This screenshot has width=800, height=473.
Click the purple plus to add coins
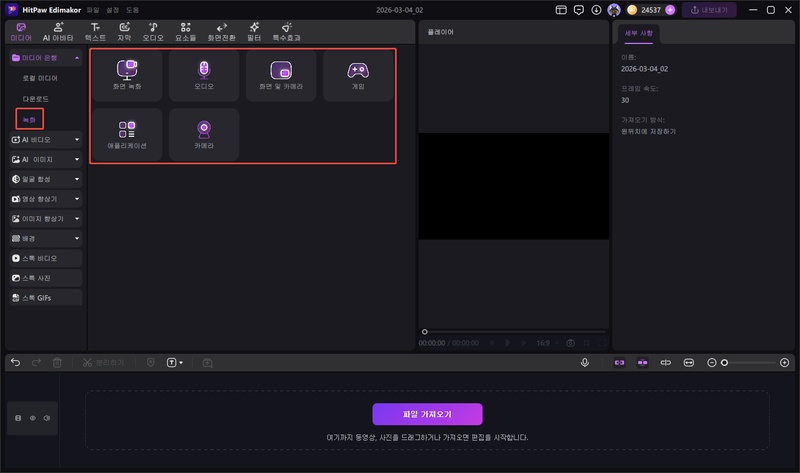click(x=670, y=10)
